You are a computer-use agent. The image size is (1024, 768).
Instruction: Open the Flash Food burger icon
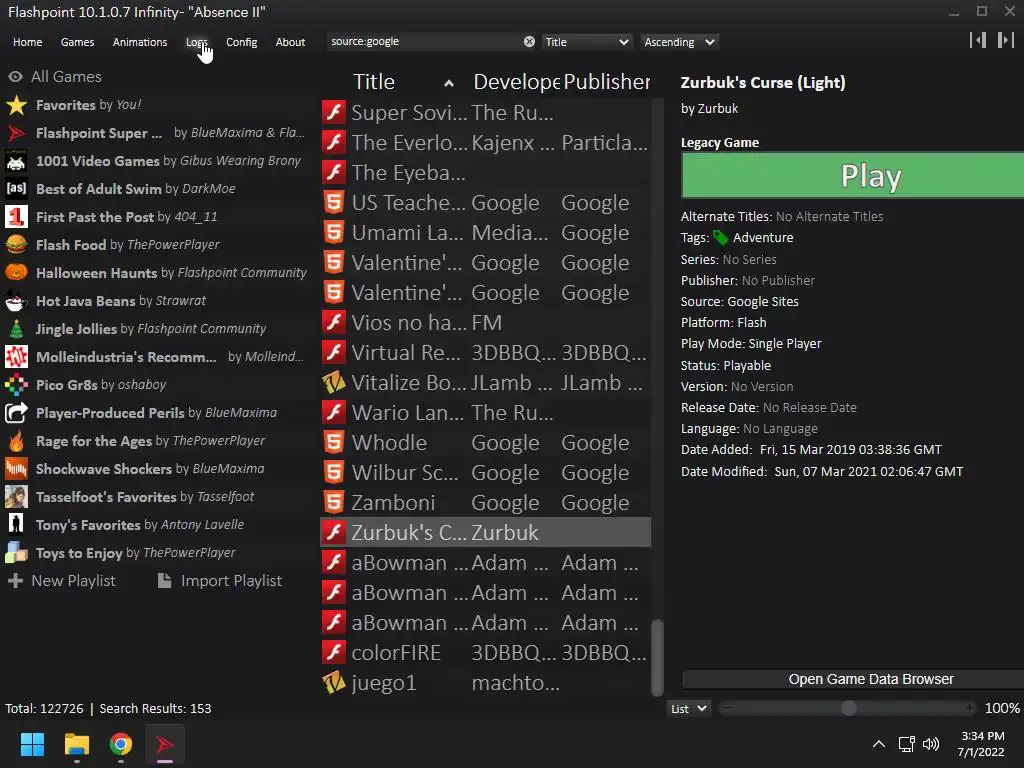[x=16, y=245]
